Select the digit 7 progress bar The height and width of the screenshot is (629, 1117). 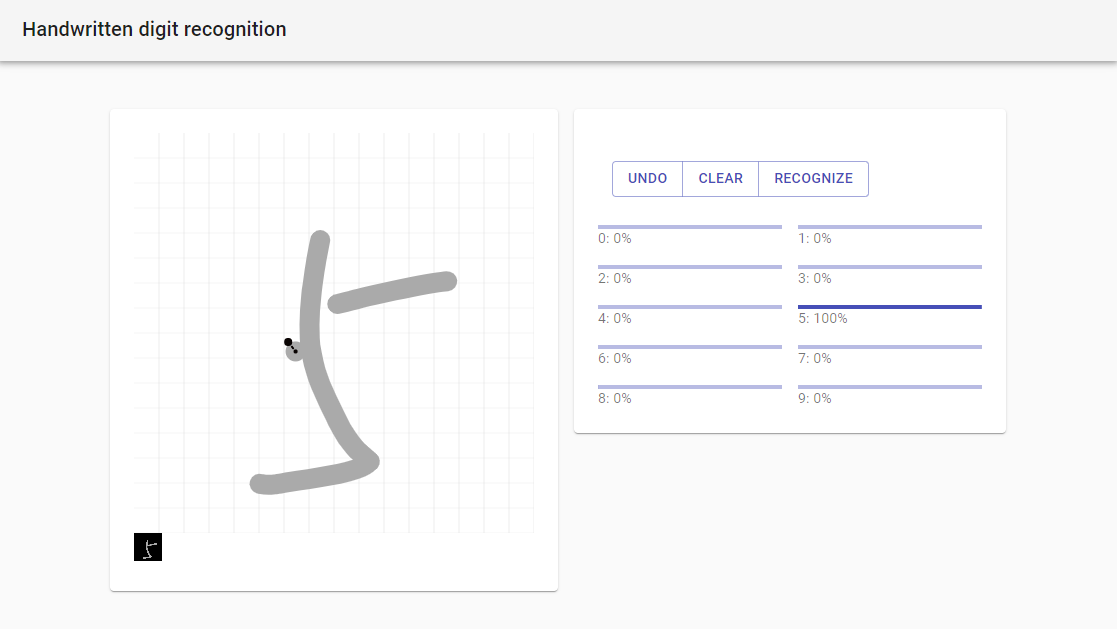(x=890, y=347)
